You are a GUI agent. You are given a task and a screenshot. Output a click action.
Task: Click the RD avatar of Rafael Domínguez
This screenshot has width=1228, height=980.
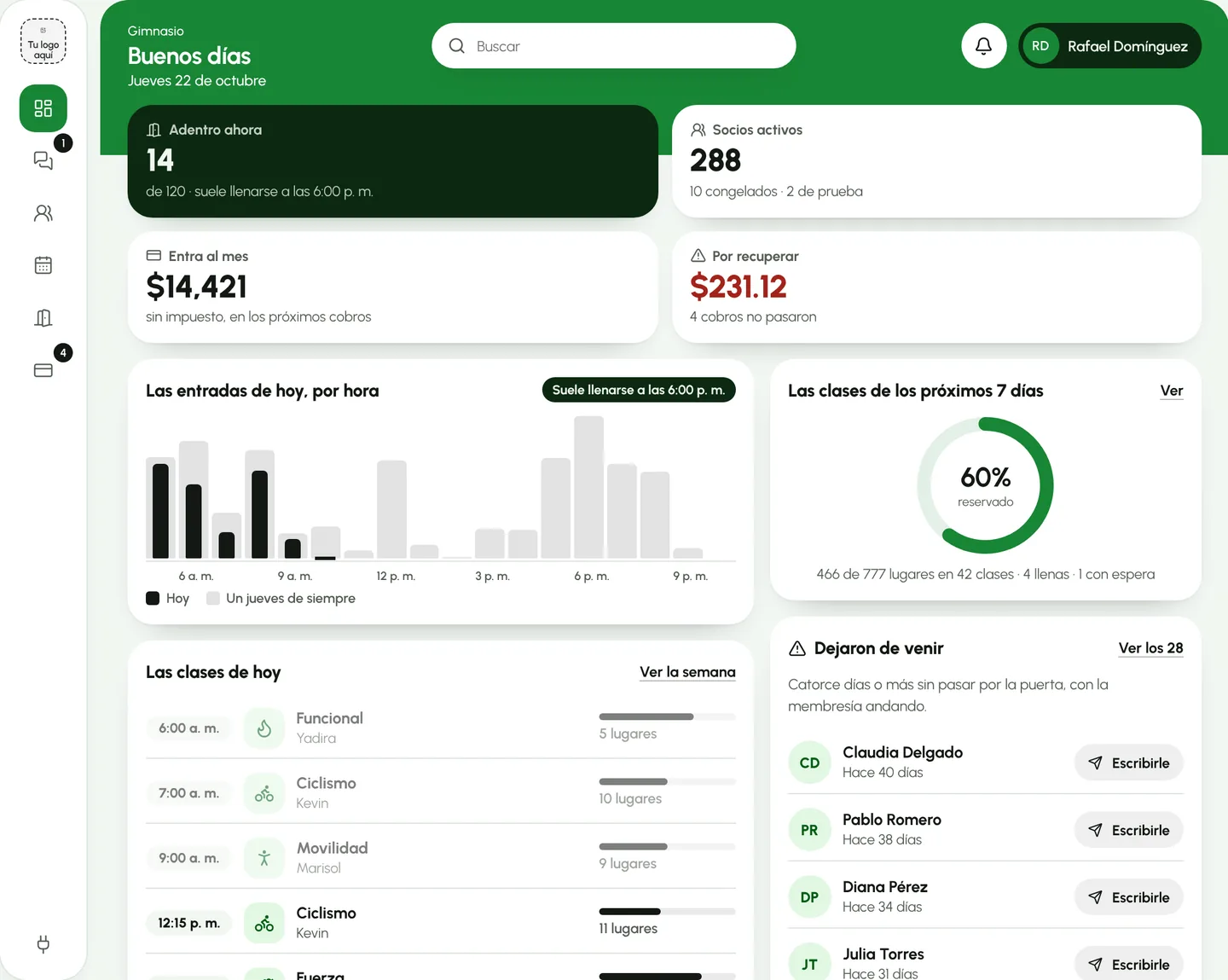(x=1040, y=46)
